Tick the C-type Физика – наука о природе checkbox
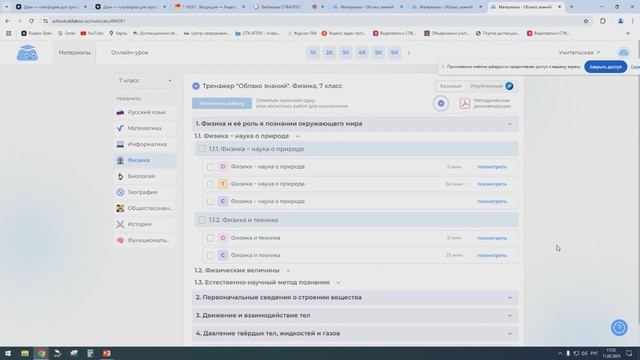Viewport: 640px width, 360px height. pos(210,202)
